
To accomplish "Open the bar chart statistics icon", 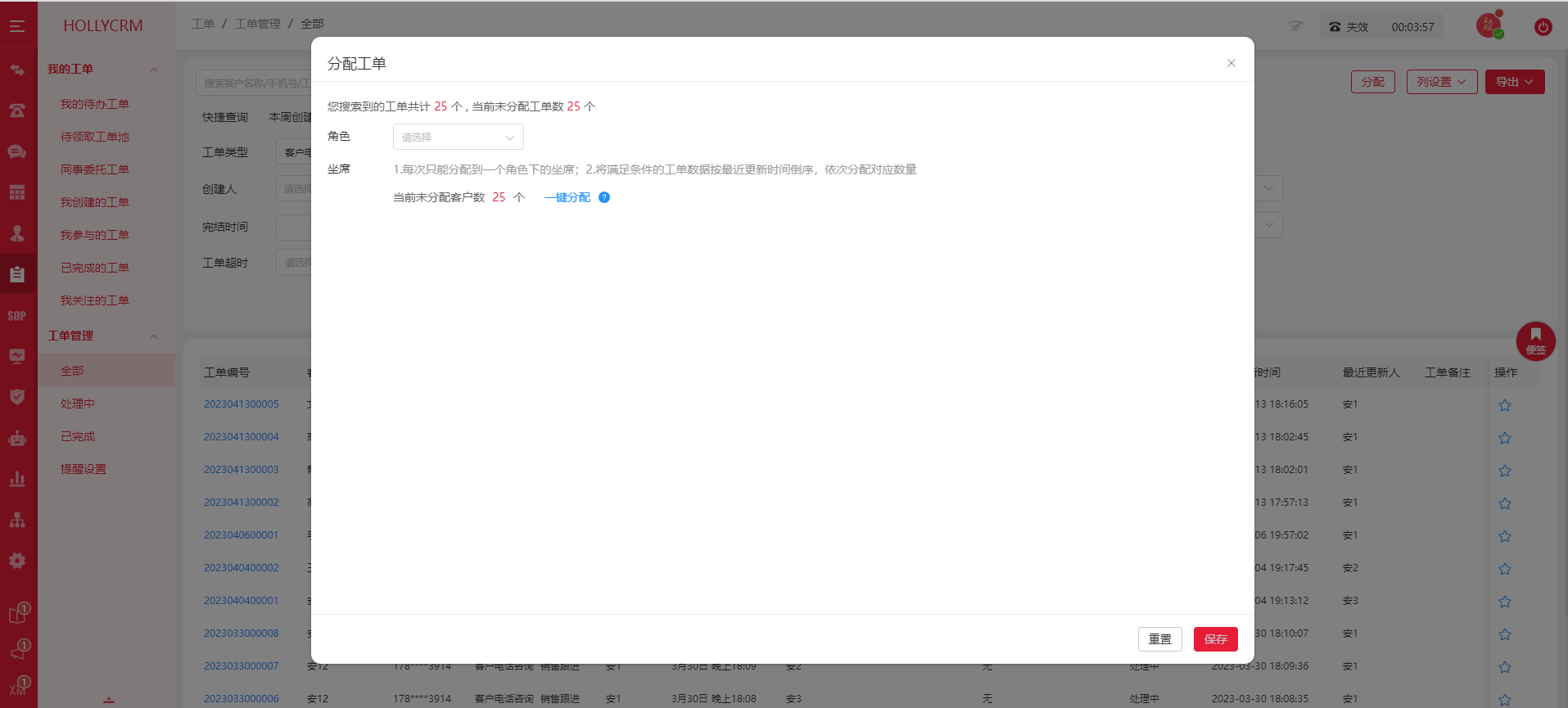I will [x=17, y=480].
